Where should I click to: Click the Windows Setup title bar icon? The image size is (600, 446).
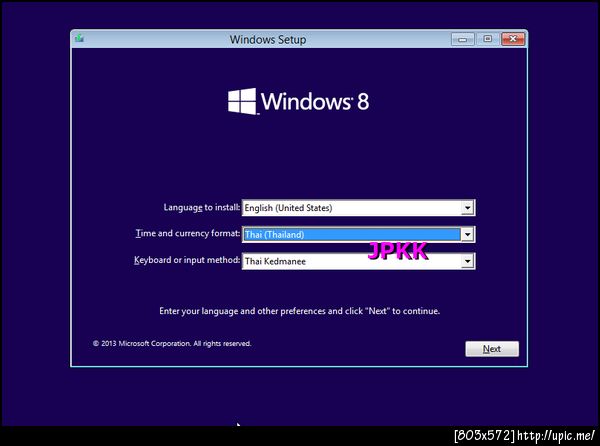(x=80, y=39)
